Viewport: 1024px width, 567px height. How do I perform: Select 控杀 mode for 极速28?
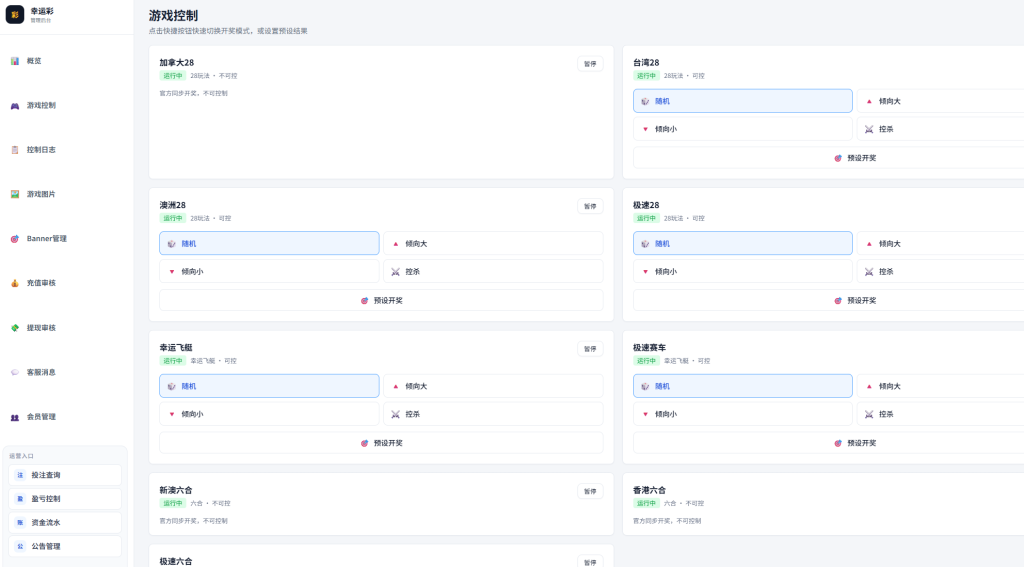[x=940, y=271]
